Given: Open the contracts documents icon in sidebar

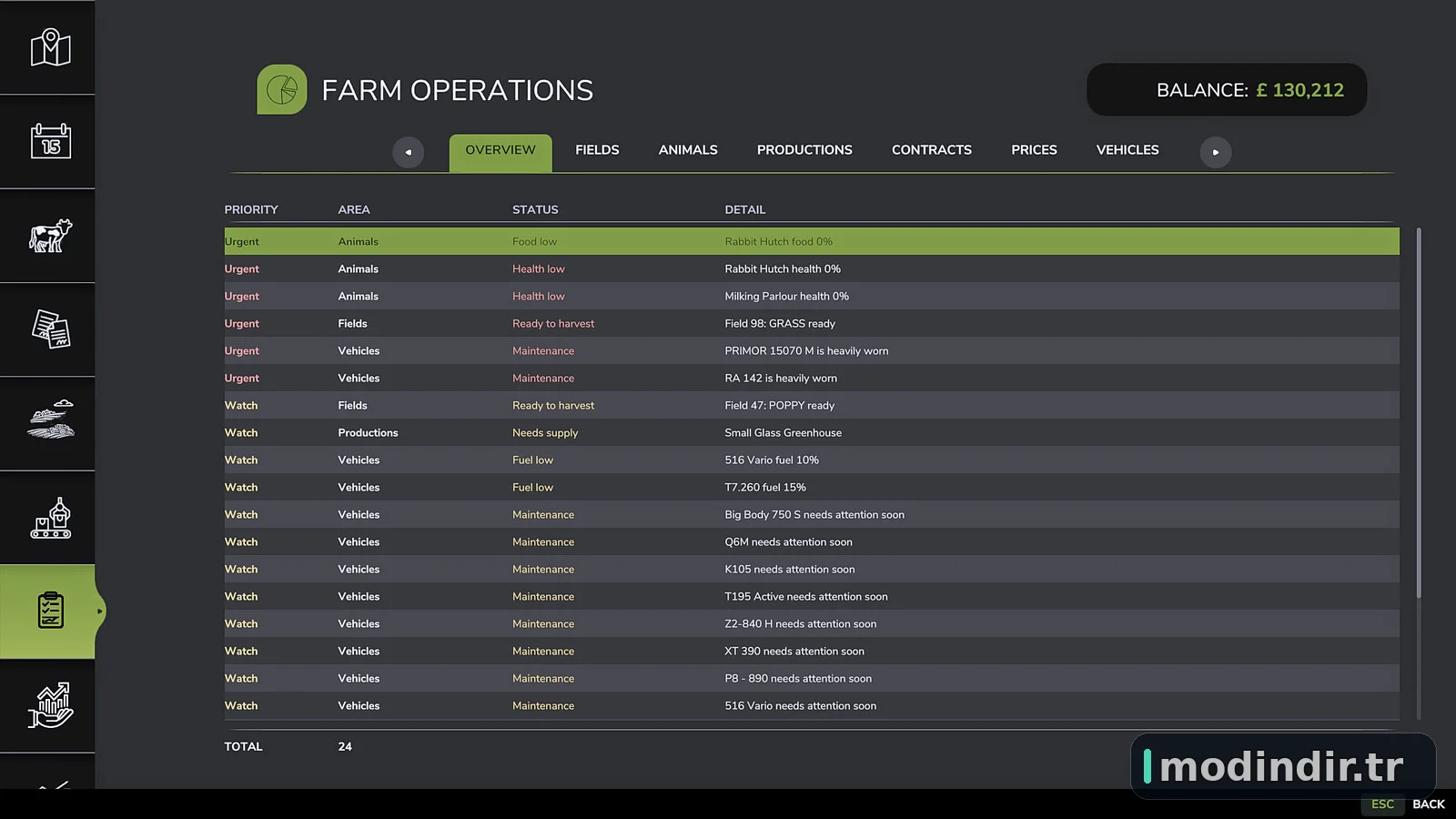Looking at the screenshot, I should 50,329.
